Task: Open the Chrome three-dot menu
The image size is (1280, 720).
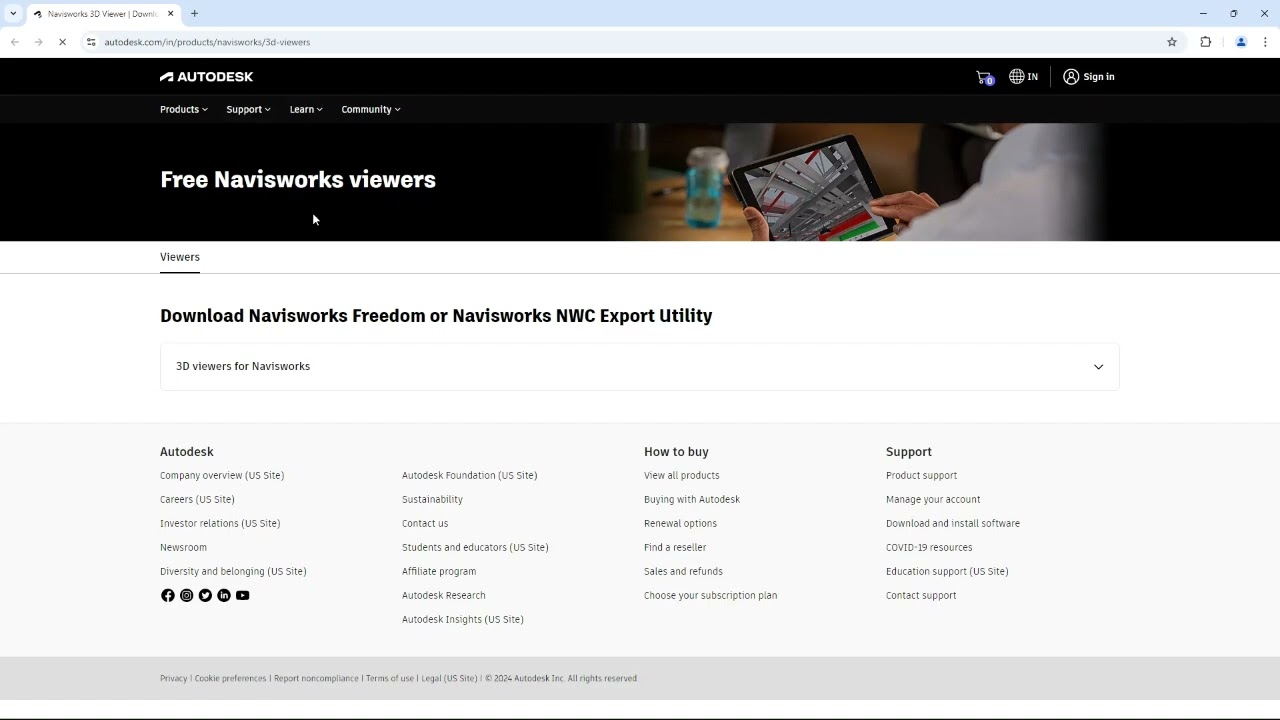Action: [x=1265, y=42]
